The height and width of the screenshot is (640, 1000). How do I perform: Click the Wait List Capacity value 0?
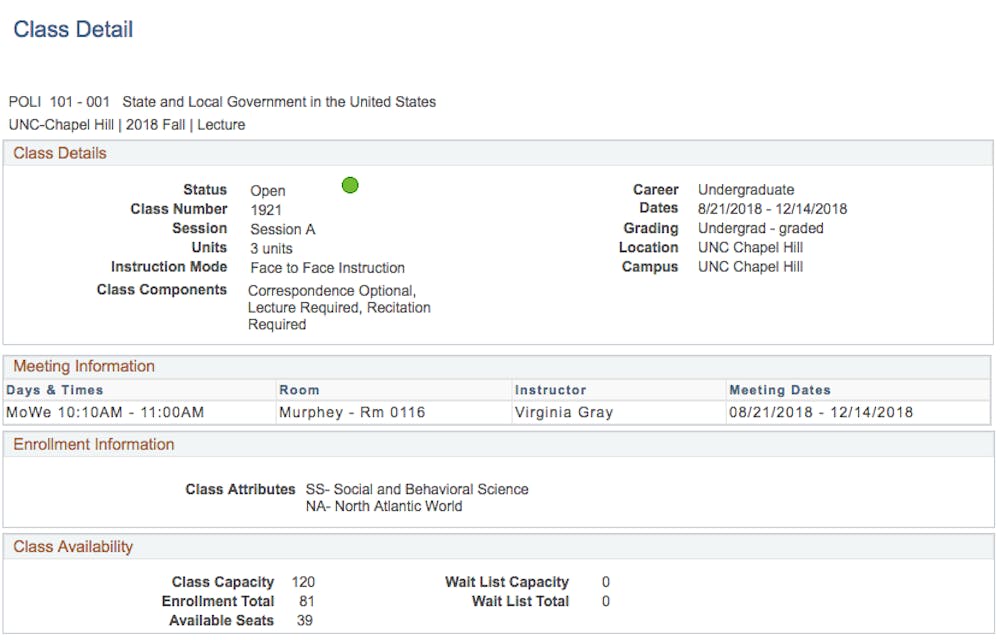point(606,582)
